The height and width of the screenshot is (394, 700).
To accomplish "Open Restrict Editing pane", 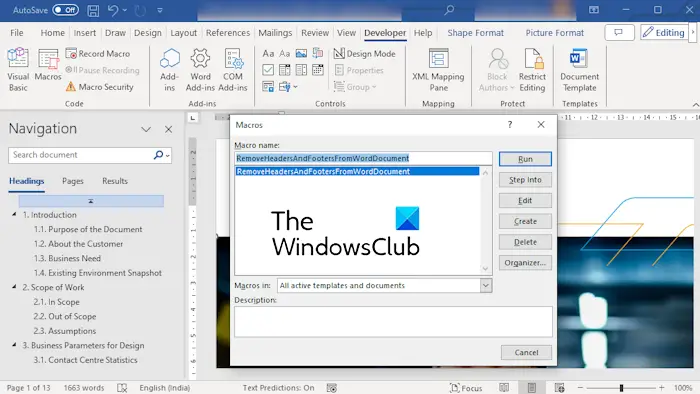I will coord(532,70).
